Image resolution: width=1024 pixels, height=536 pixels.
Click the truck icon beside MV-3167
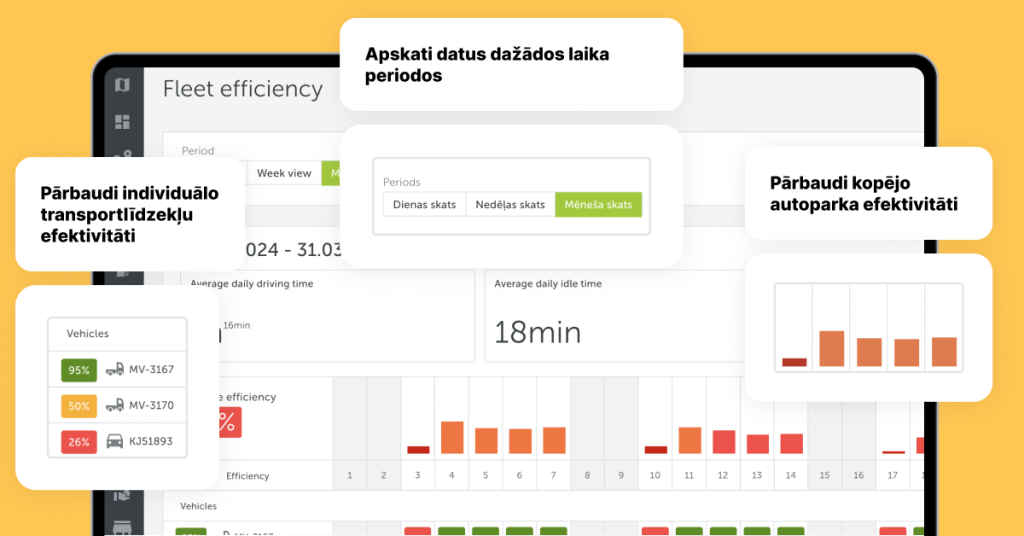(115, 369)
